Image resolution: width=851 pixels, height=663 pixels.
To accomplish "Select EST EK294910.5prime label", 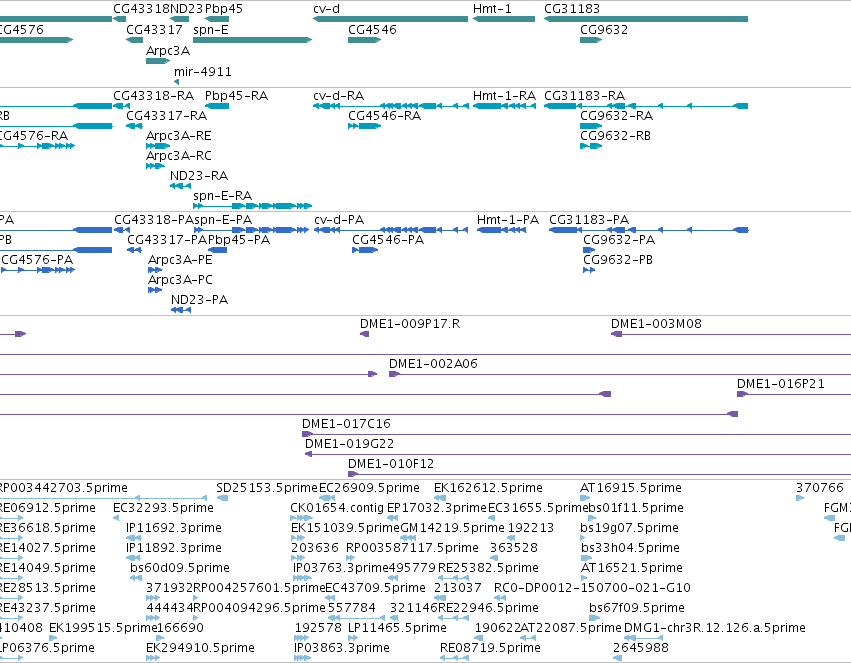I will 200,648.
